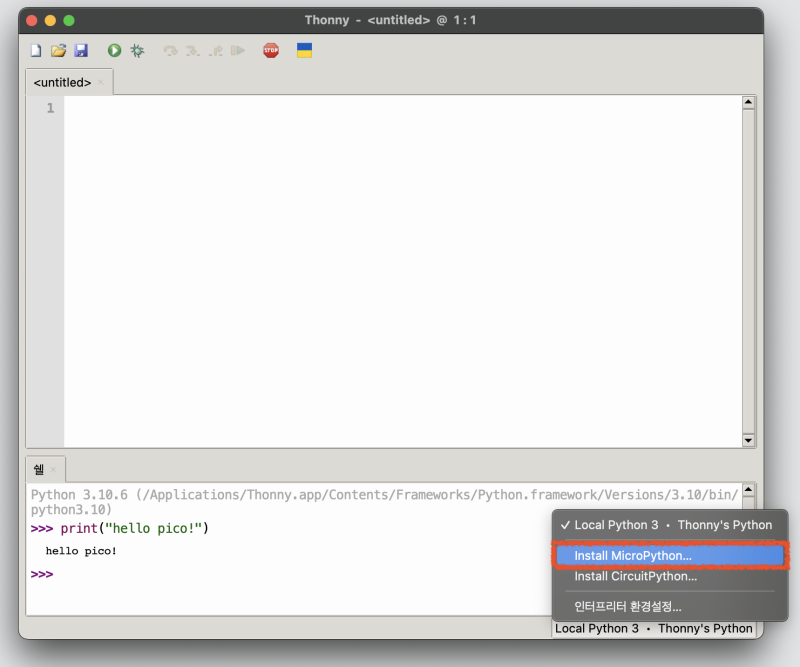
Task: Close the 쉘 shell tab
Action: coord(53,470)
